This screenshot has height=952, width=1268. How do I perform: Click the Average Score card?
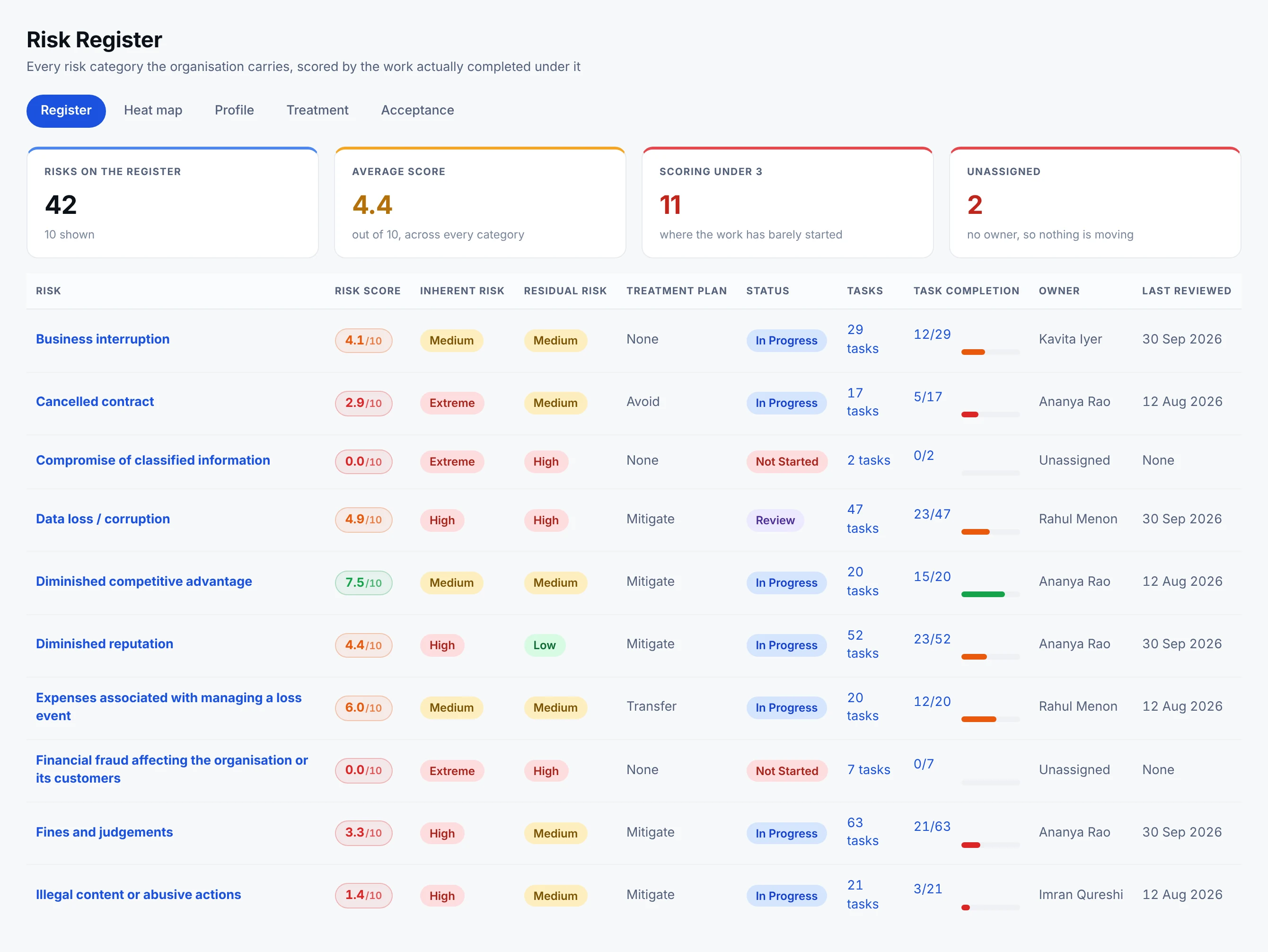coord(480,203)
